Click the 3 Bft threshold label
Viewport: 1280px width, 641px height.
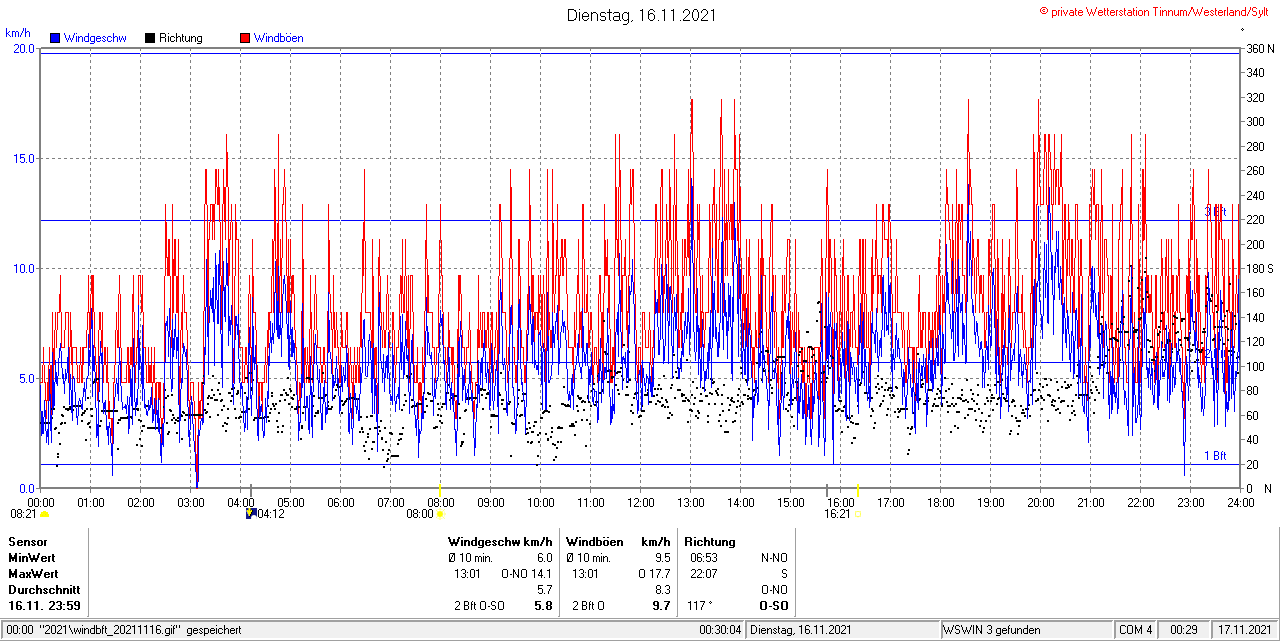tap(1215, 212)
